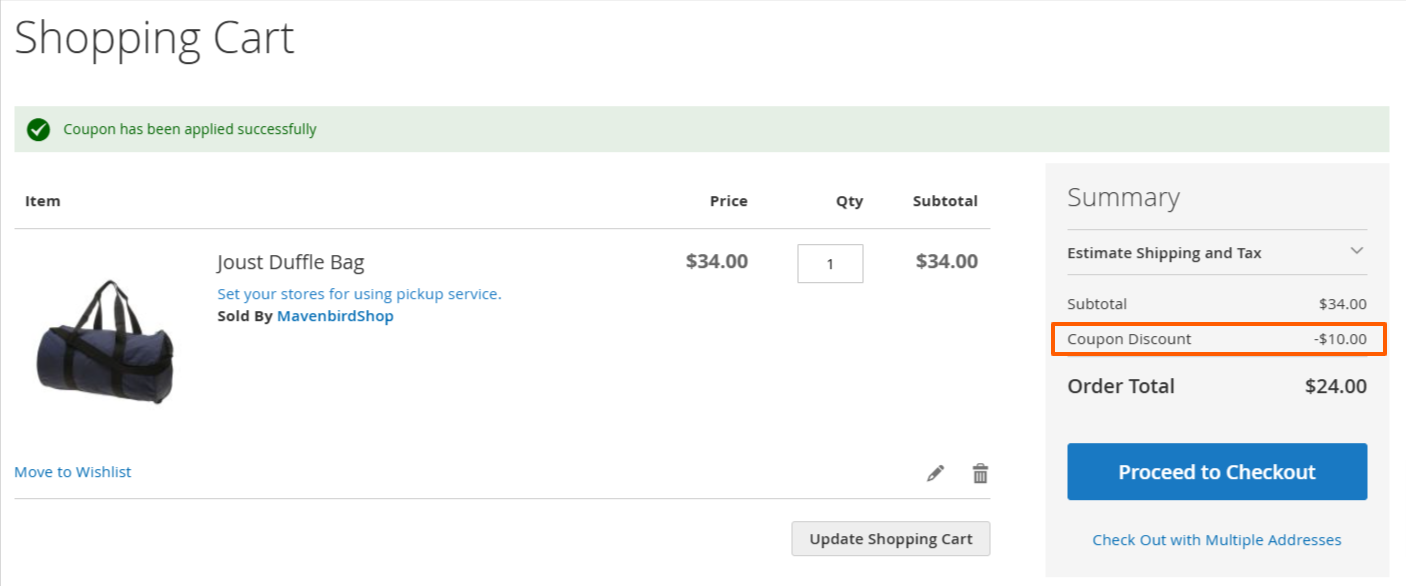Viewport: 1406px width, 586px height.
Task: Click the green success checkmark icon
Action: point(38,129)
